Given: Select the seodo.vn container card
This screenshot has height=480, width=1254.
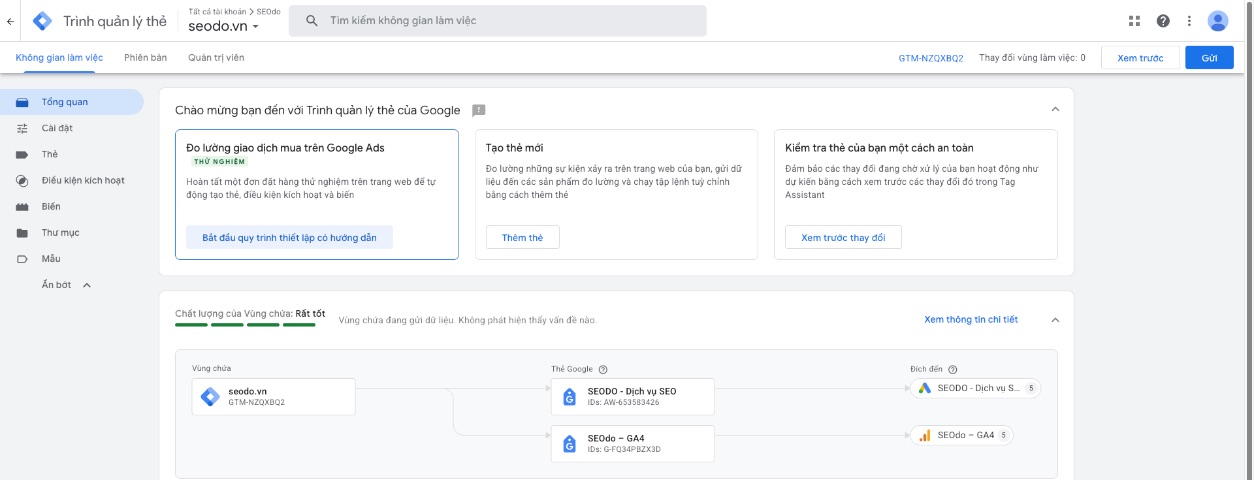Looking at the screenshot, I should [274, 396].
